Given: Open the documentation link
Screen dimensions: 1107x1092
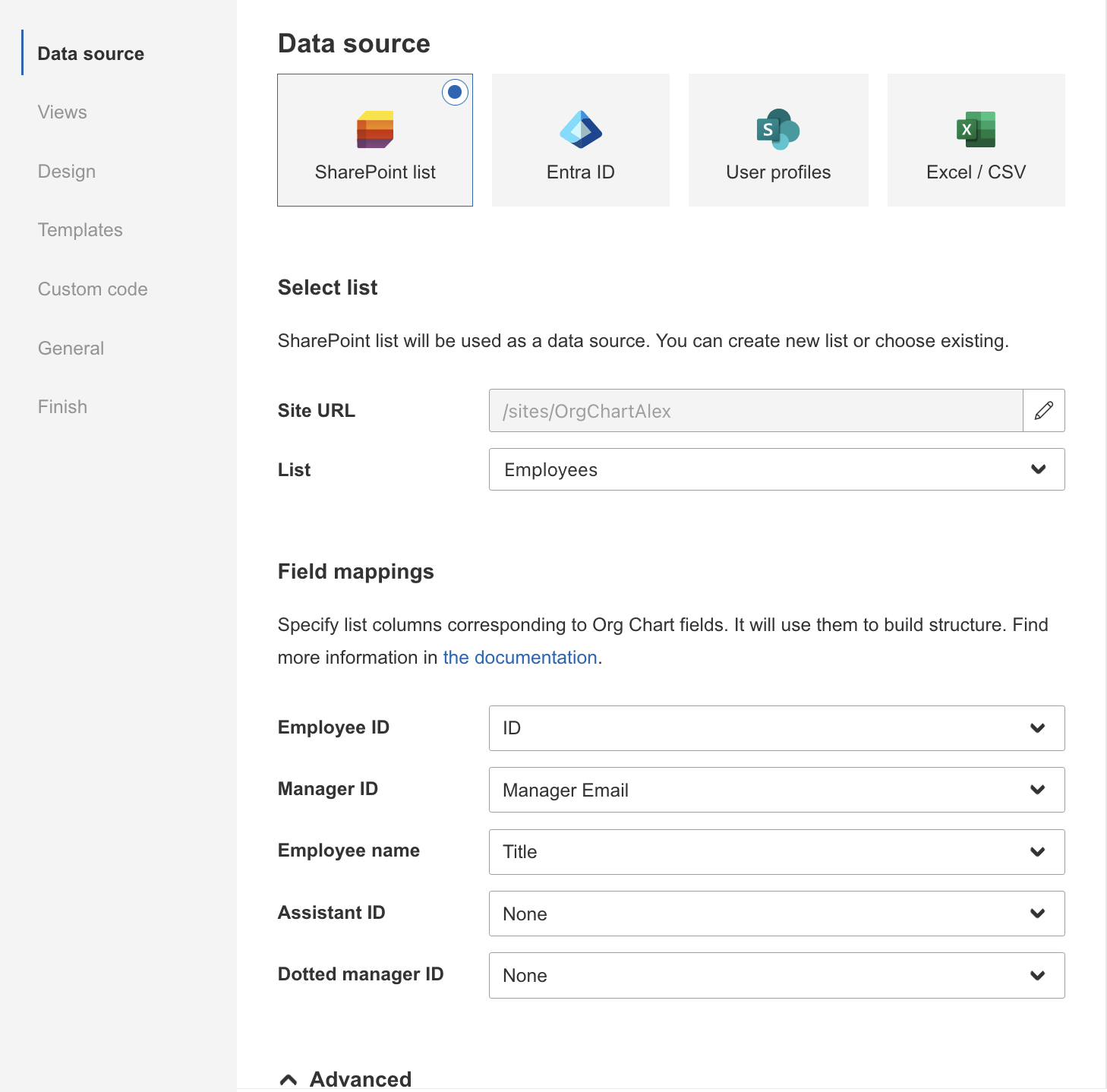Looking at the screenshot, I should tap(519, 657).
